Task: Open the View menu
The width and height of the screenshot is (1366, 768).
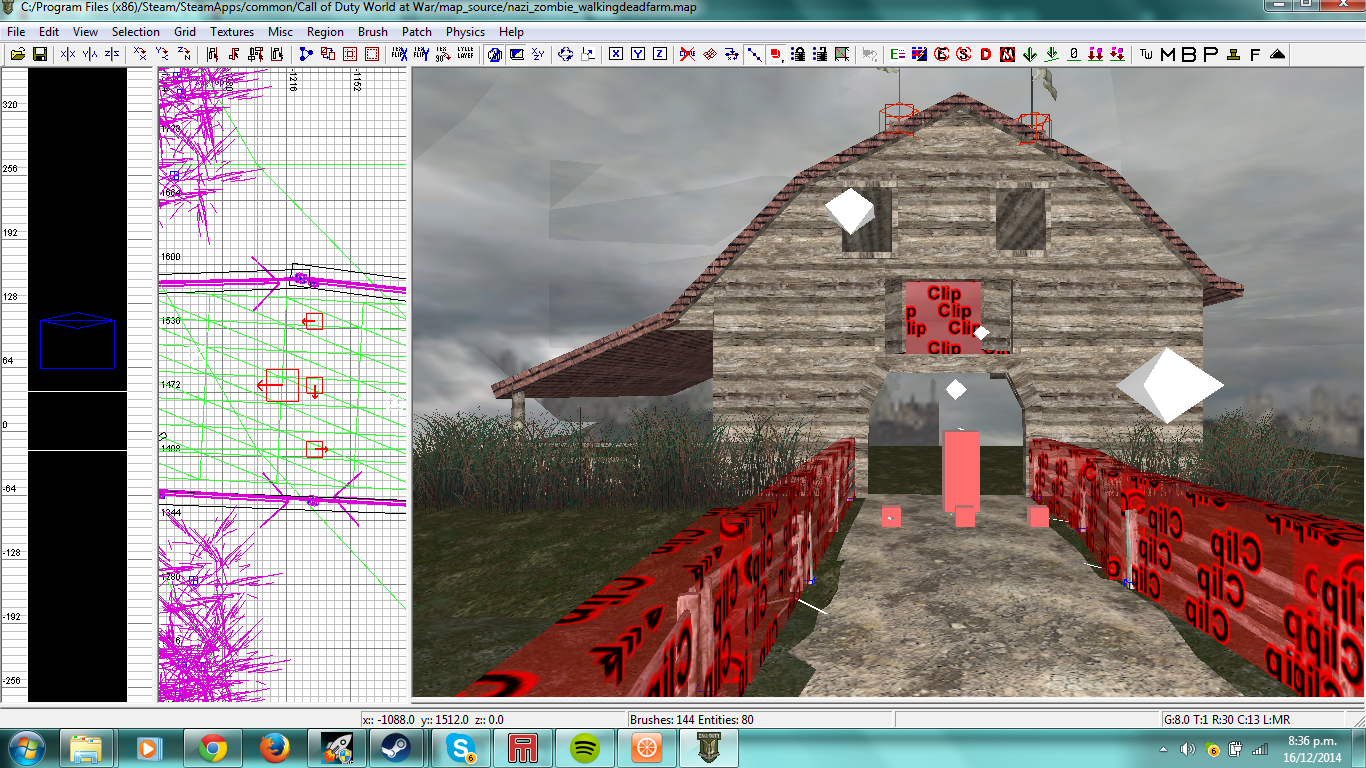Action: coord(85,31)
